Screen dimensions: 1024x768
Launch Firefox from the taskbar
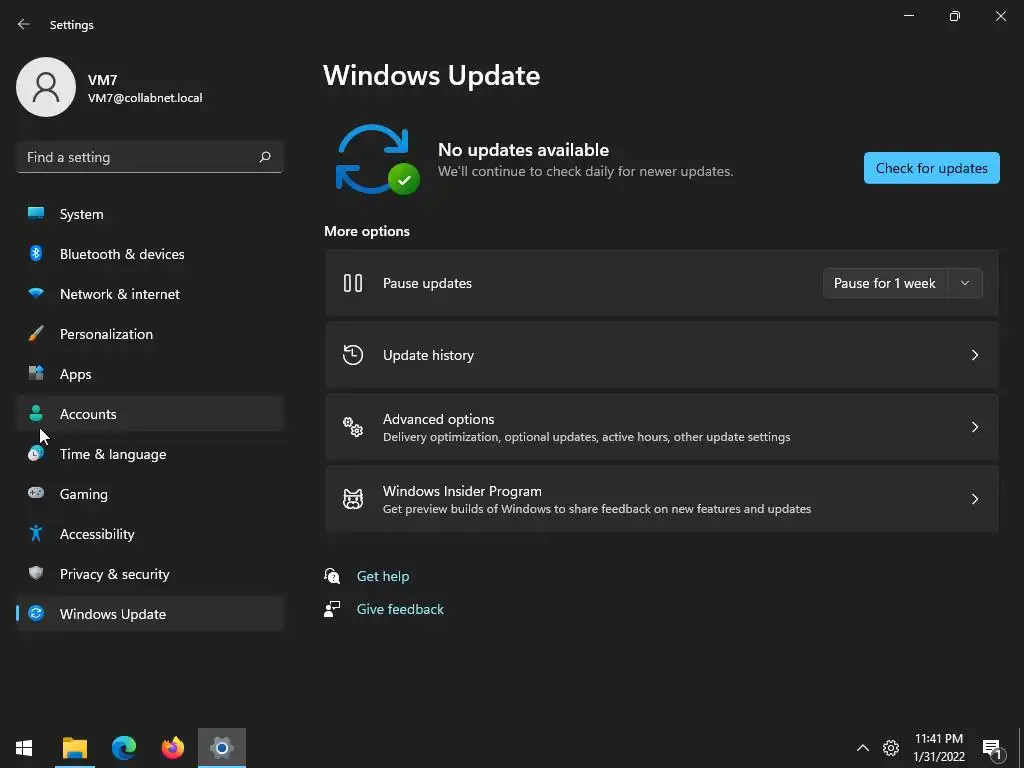(172, 747)
